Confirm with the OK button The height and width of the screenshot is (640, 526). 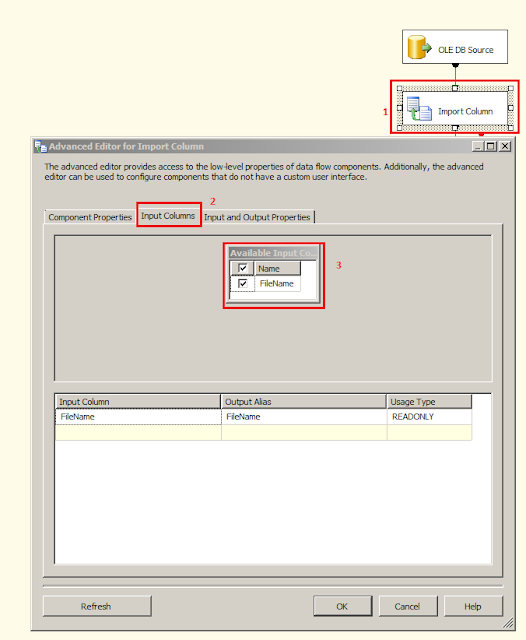342,606
